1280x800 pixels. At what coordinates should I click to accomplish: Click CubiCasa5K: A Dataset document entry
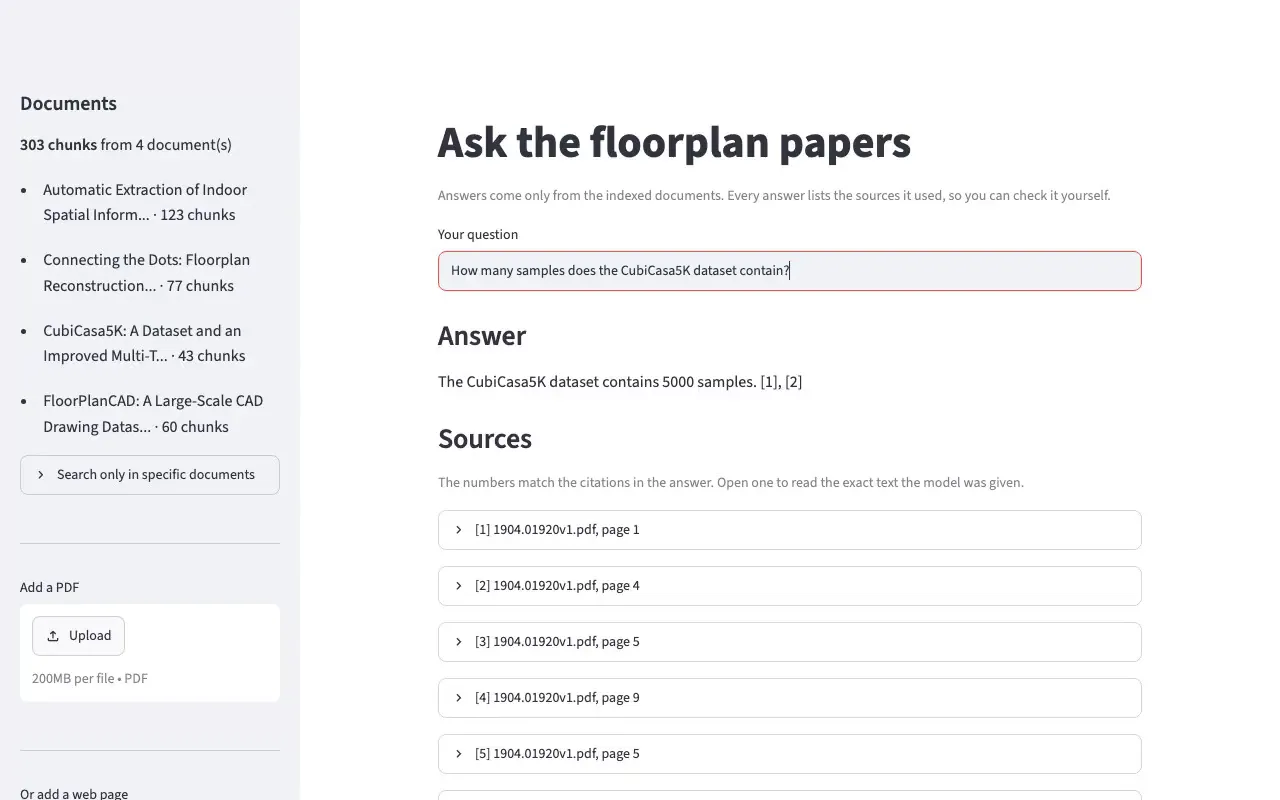pos(144,343)
